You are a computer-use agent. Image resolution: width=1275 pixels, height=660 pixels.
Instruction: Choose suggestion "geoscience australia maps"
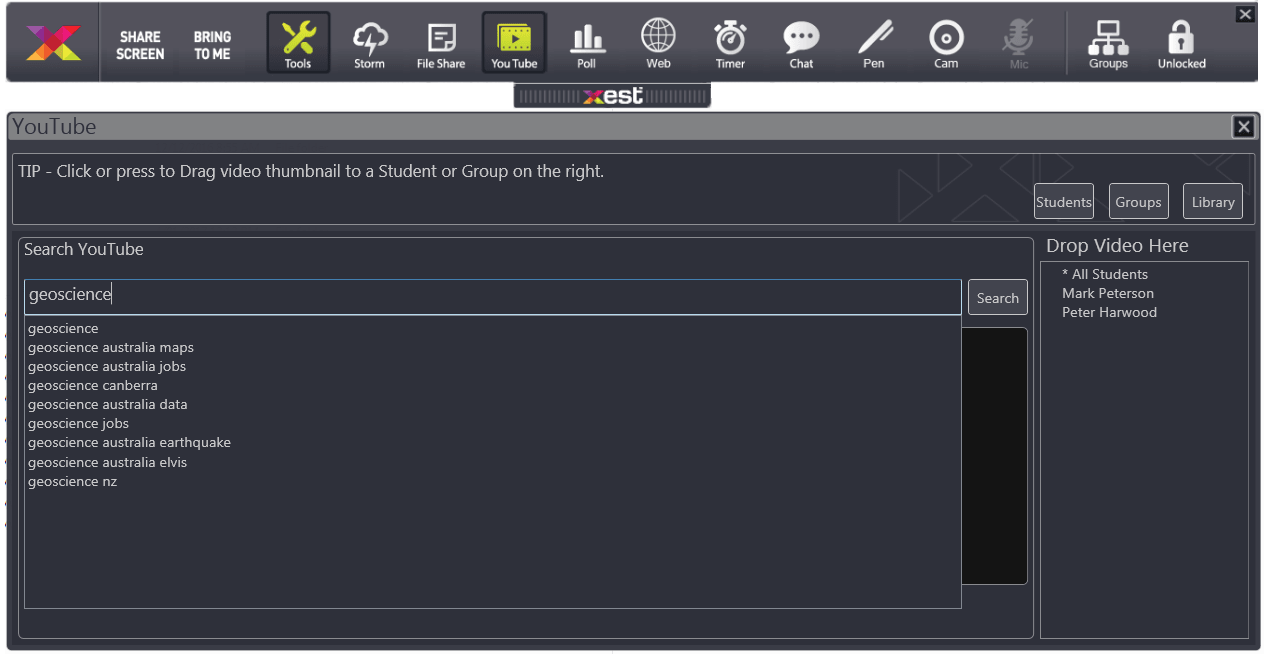click(x=111, y=347)
